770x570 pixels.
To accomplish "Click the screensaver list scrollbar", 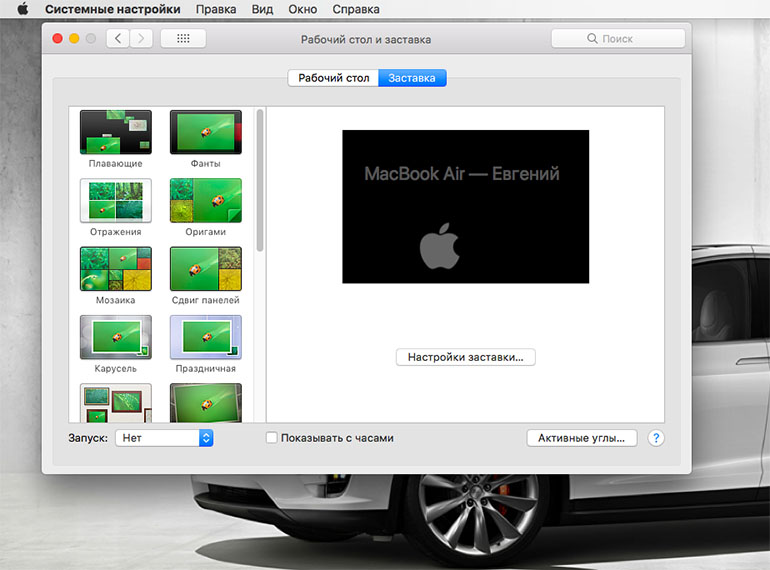I will coord(260,180).
